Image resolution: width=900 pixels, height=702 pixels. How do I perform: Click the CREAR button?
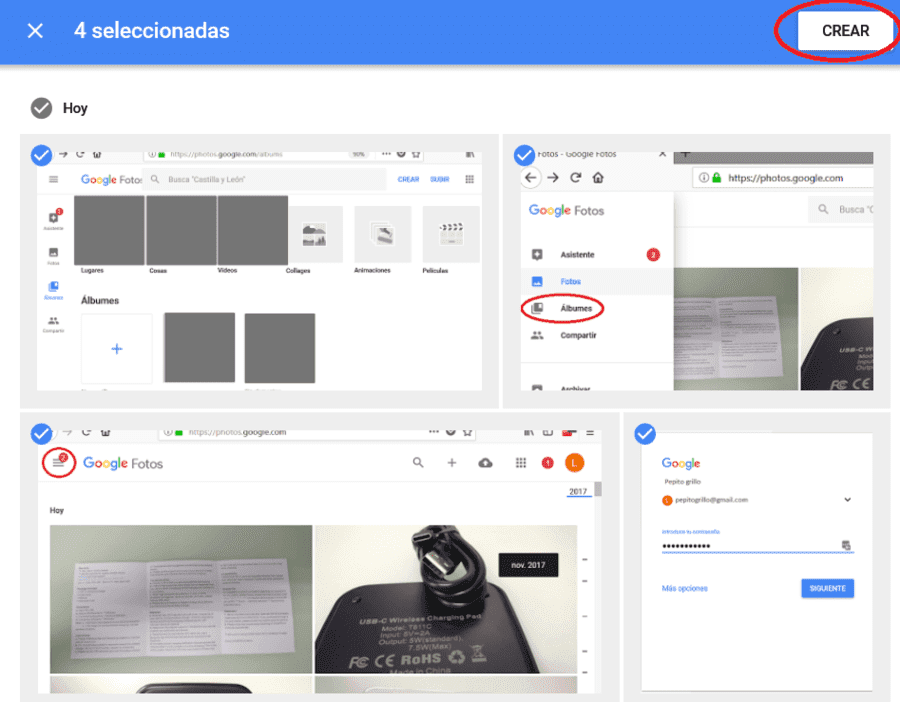point(845,31)
